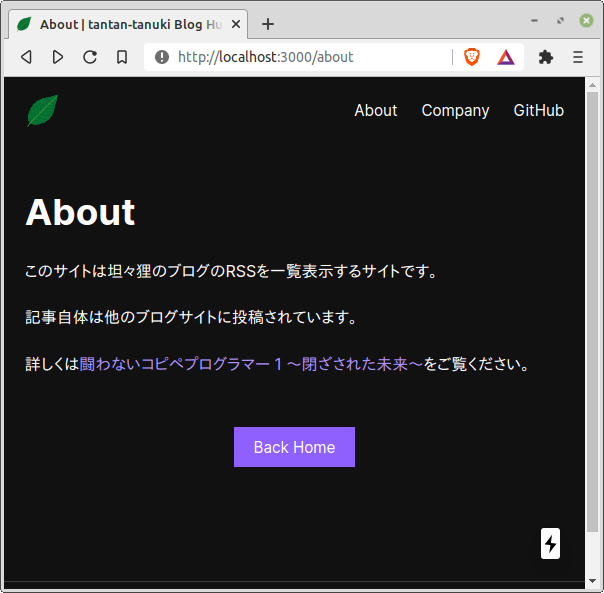604x593 pixels.
Task: Click the scrollbar down arrow
Action: coord(592,581)
